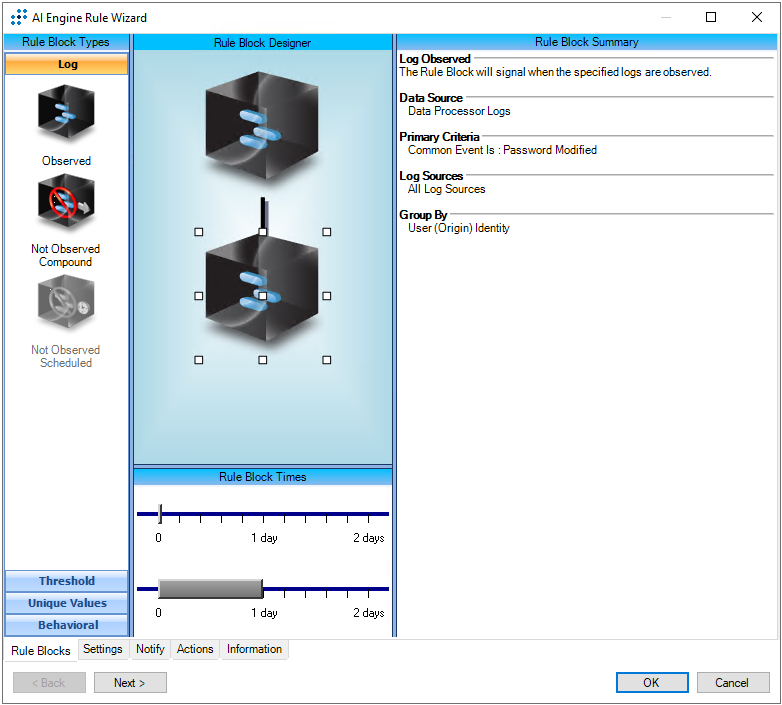This screenshot has width=782, height=705.
Task: Select the Not Observed Compound block icon
Action: (x=66, y=203)
